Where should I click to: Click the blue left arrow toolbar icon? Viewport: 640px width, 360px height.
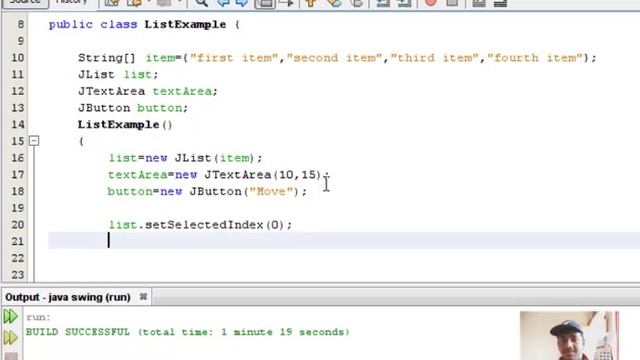click(x=223, y=3)
